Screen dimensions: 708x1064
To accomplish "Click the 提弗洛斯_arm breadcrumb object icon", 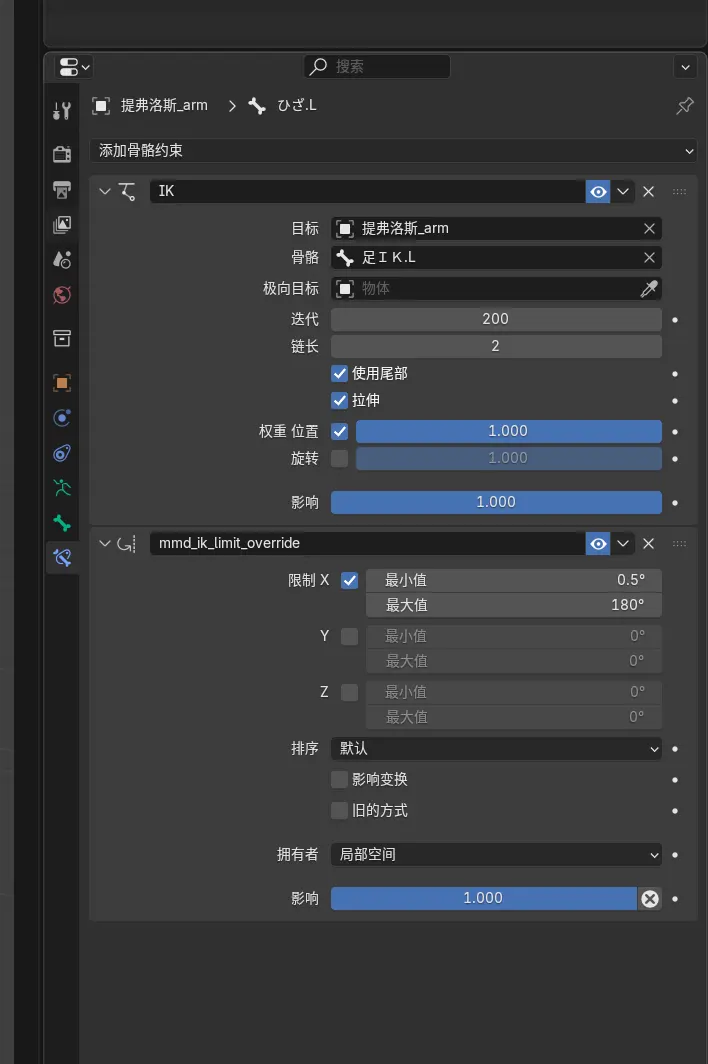I will tap(100, 106).
